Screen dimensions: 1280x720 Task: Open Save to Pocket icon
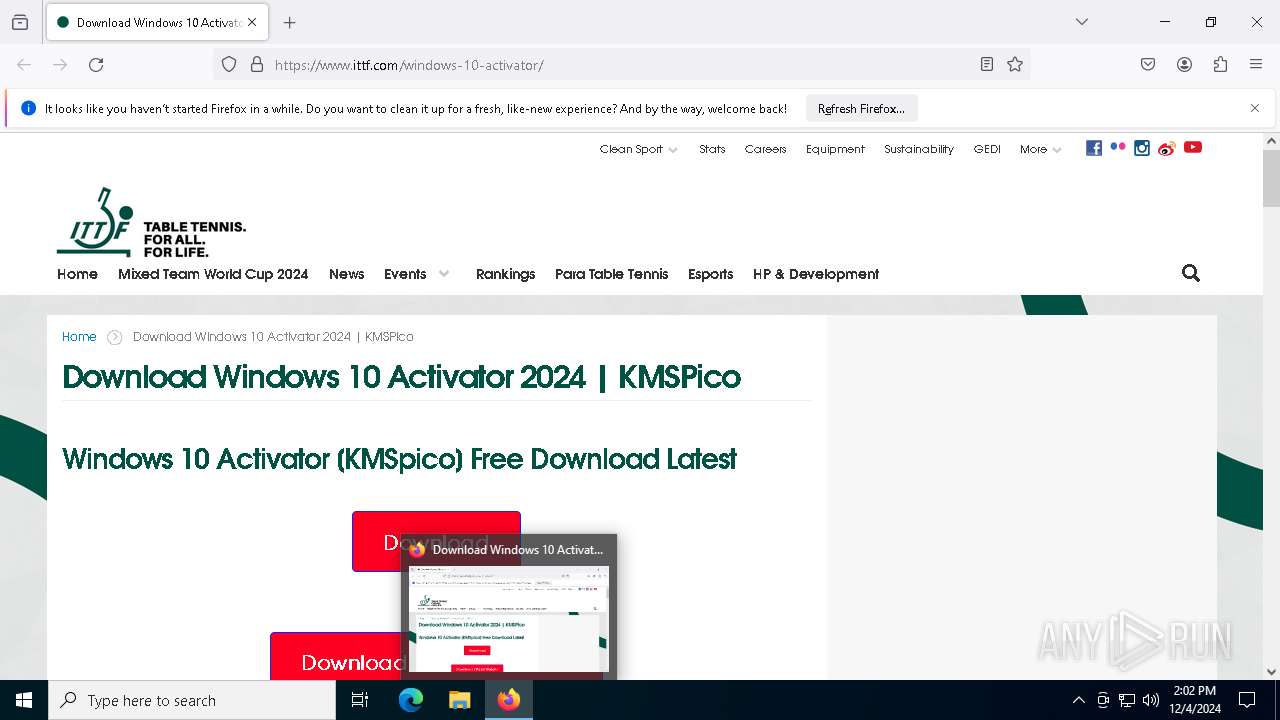point(1148,65)
